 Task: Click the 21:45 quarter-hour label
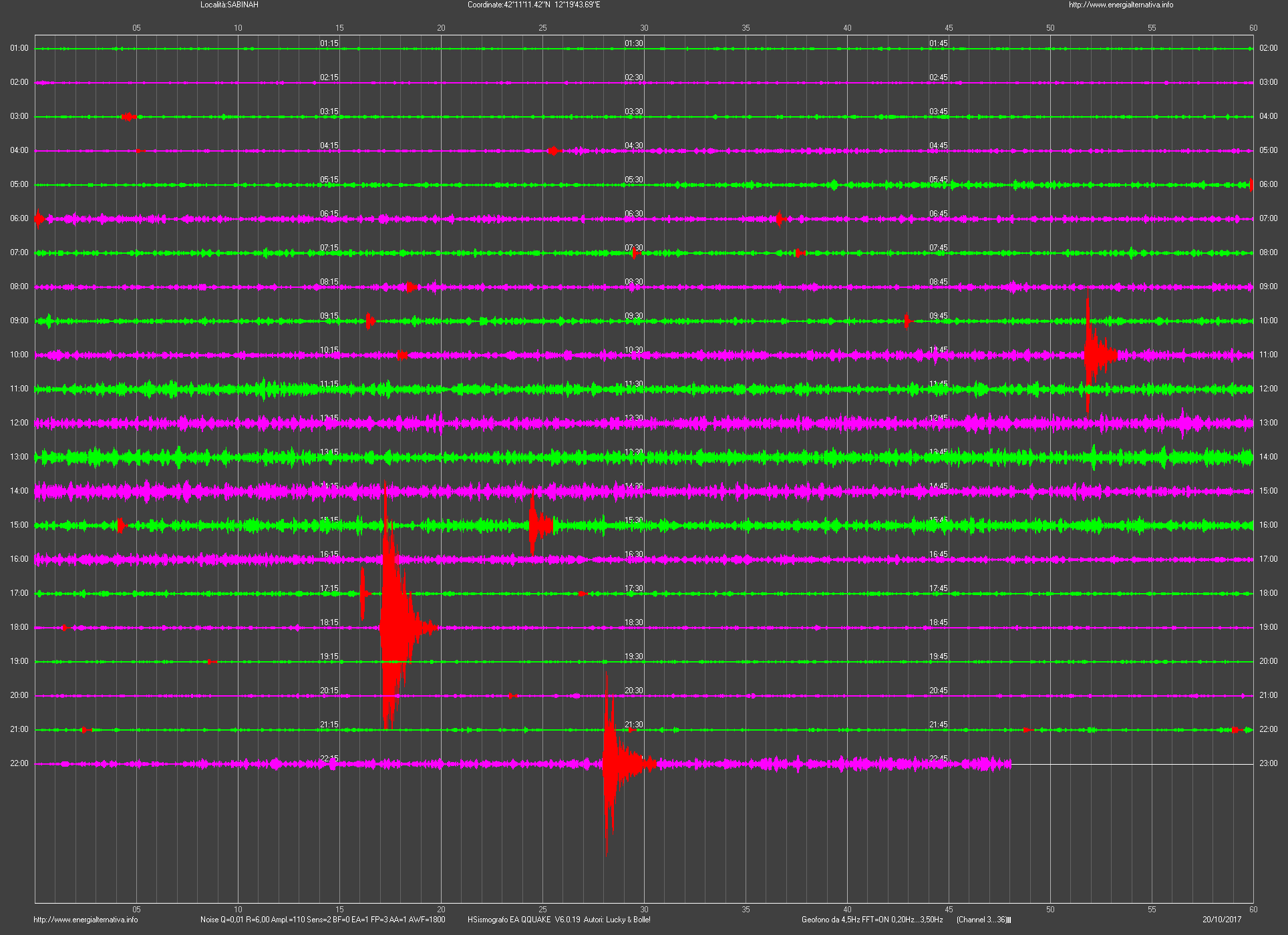pyautogui.click(x=939, y=725)
